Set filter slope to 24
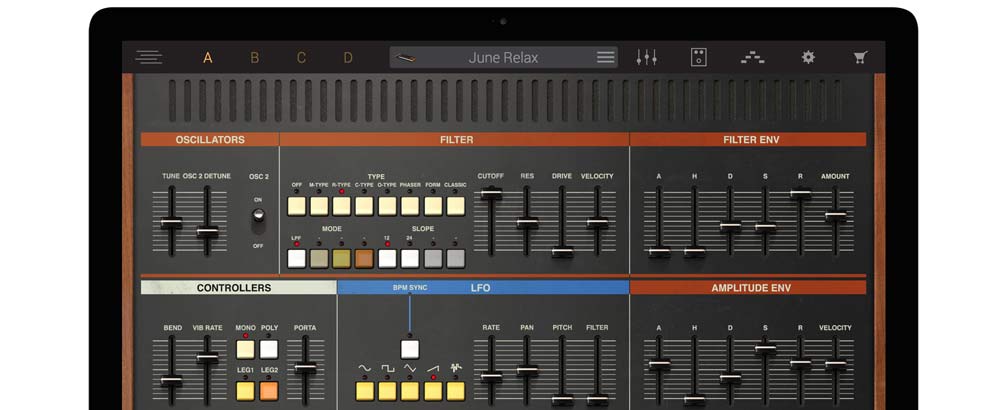1000x410 pixels. [410, 258]
